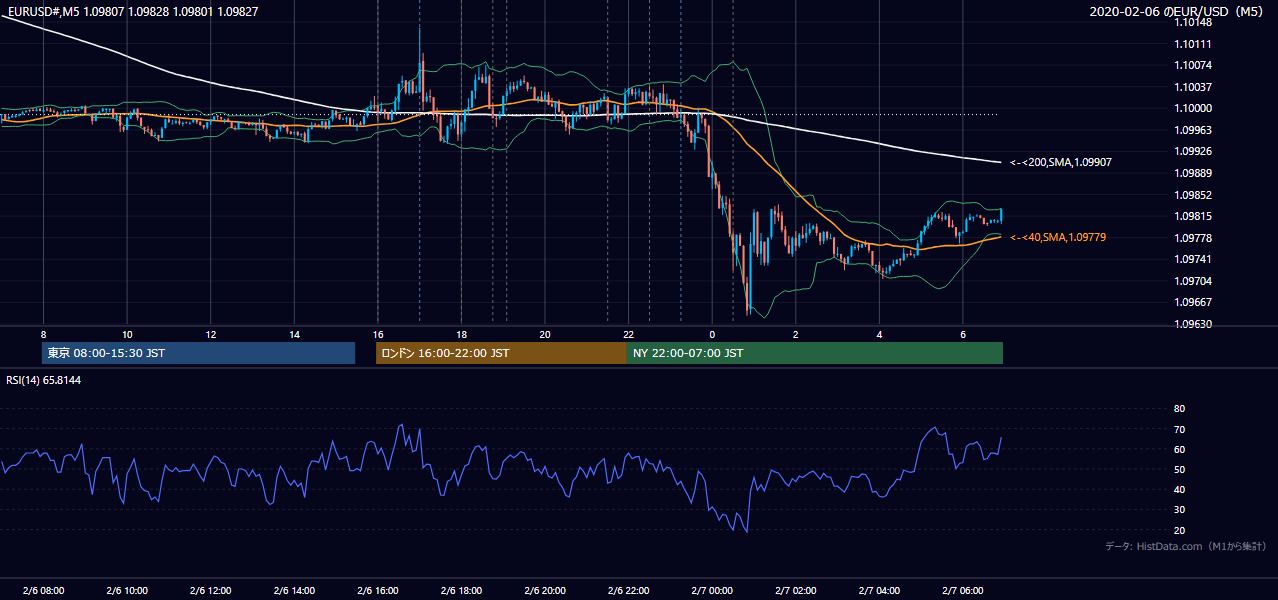This screenshot has height=600, width=1278.
Task: Click the ロンドン 16:00-22:00 JST session bar
Action: 501,353
